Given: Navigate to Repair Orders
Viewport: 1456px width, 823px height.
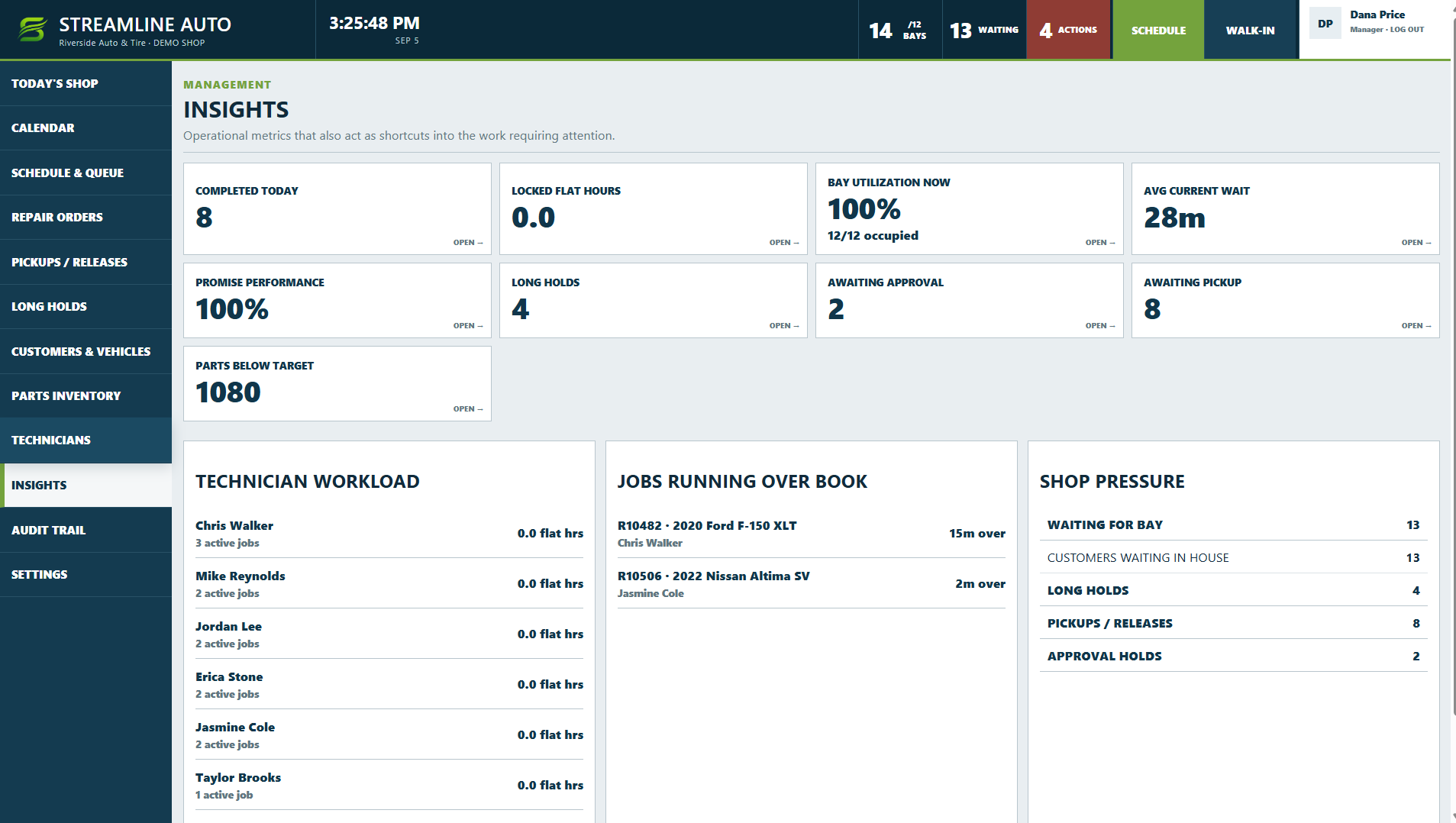Looking at the screenshot, I should click(86, 217).
